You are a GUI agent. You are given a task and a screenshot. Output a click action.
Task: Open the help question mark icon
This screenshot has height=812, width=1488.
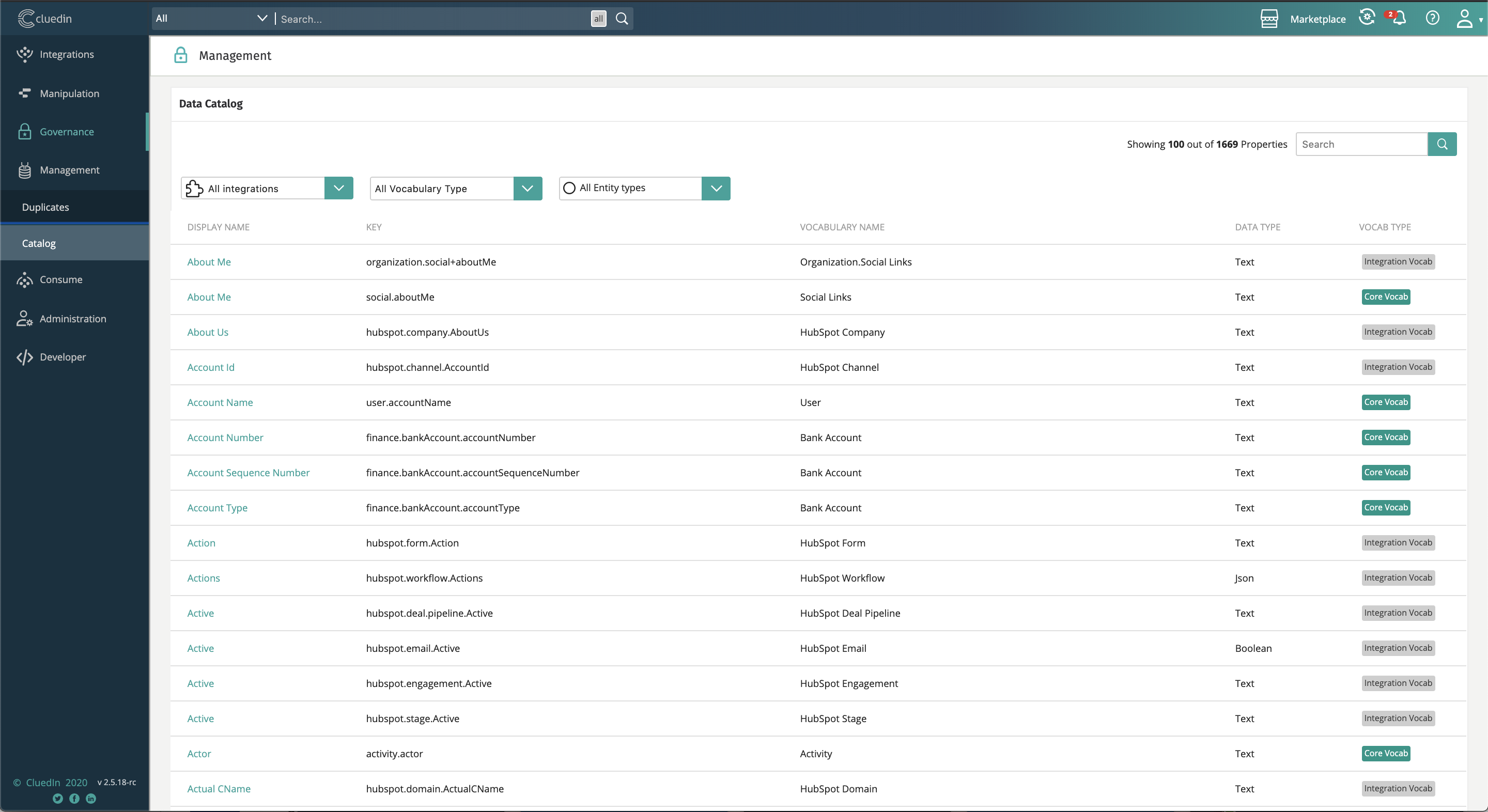1432,18
